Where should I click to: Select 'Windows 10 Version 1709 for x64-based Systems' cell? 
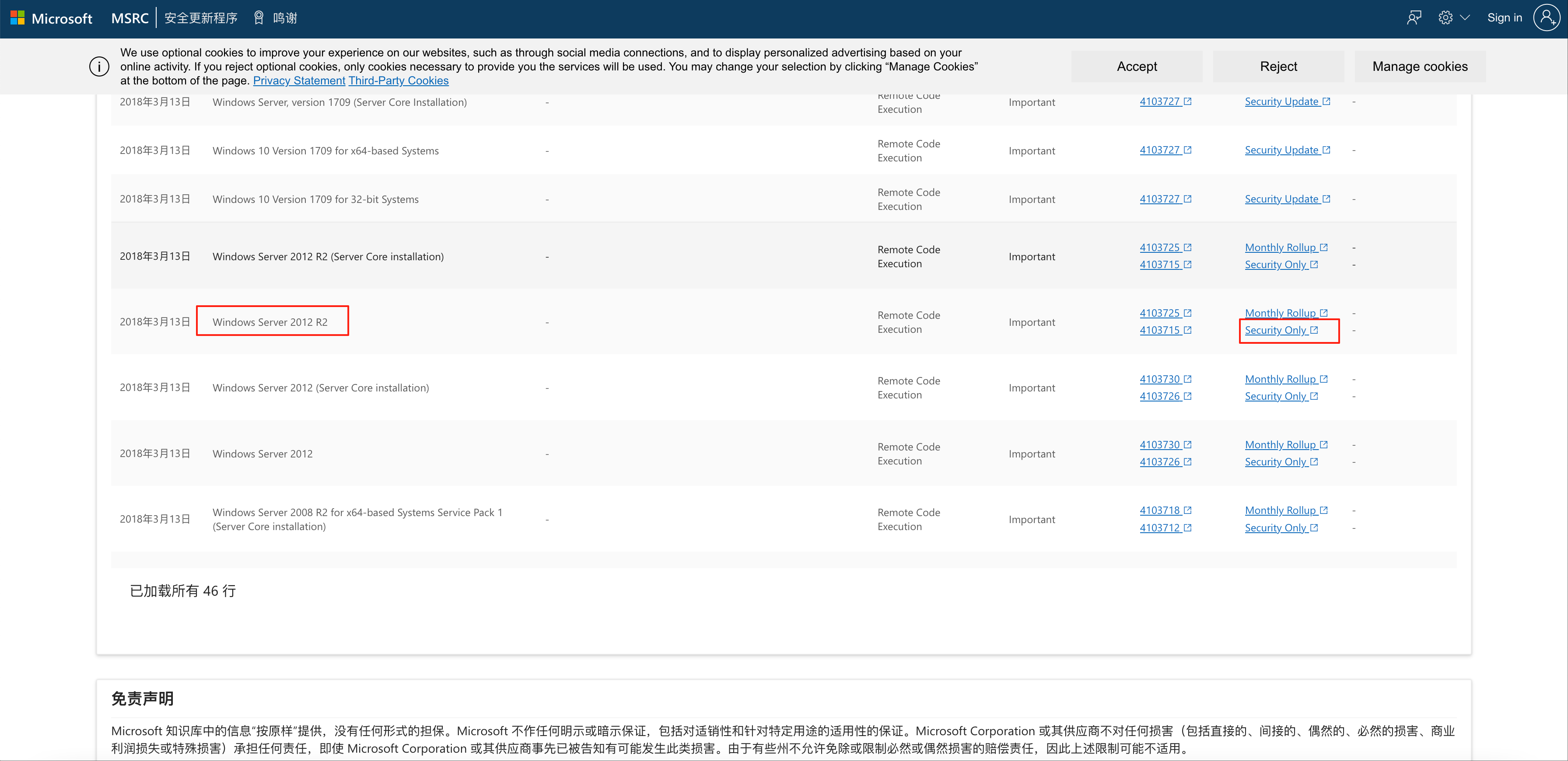pos(325,151)
